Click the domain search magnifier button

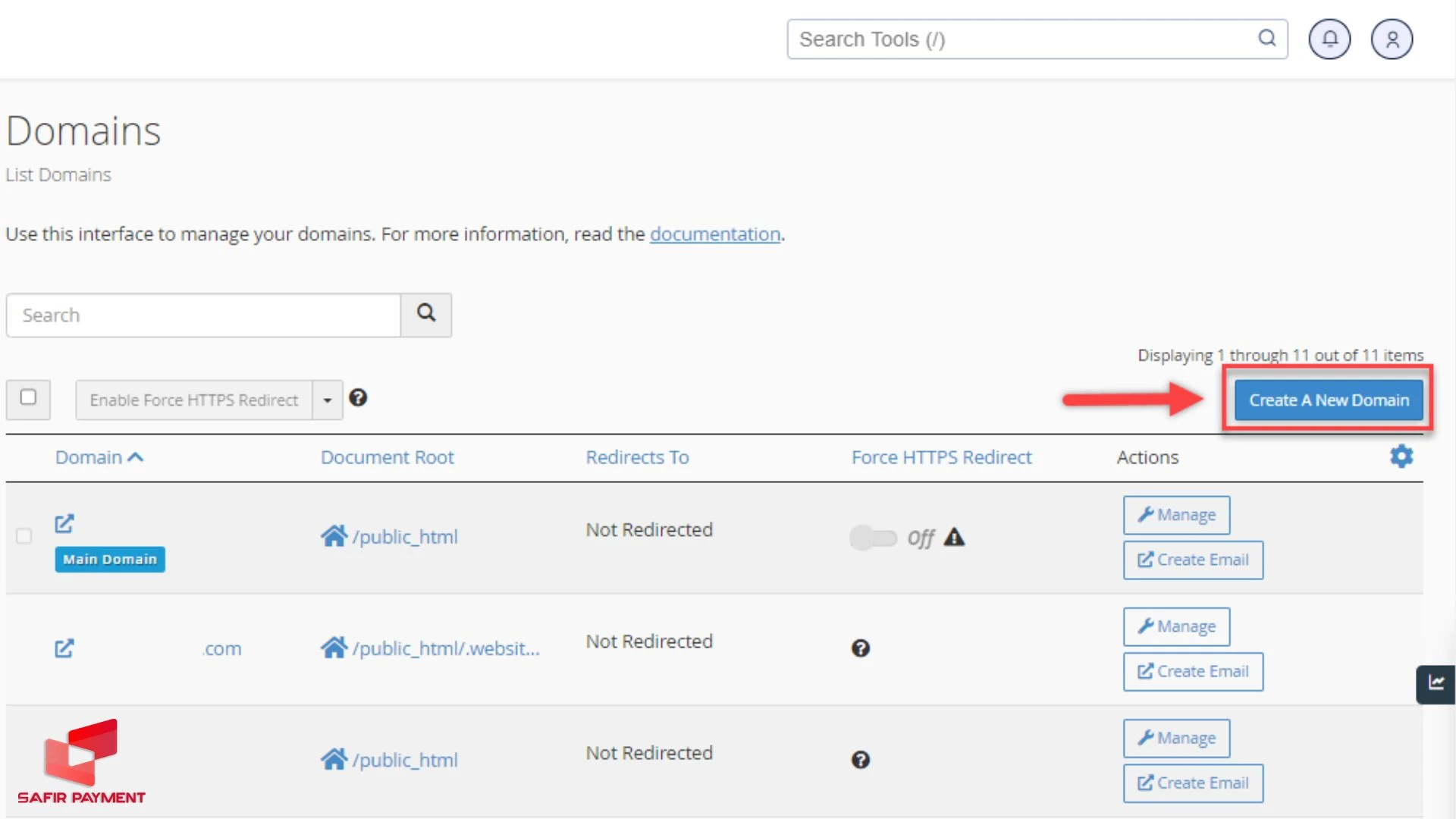[x=426, y=315]
